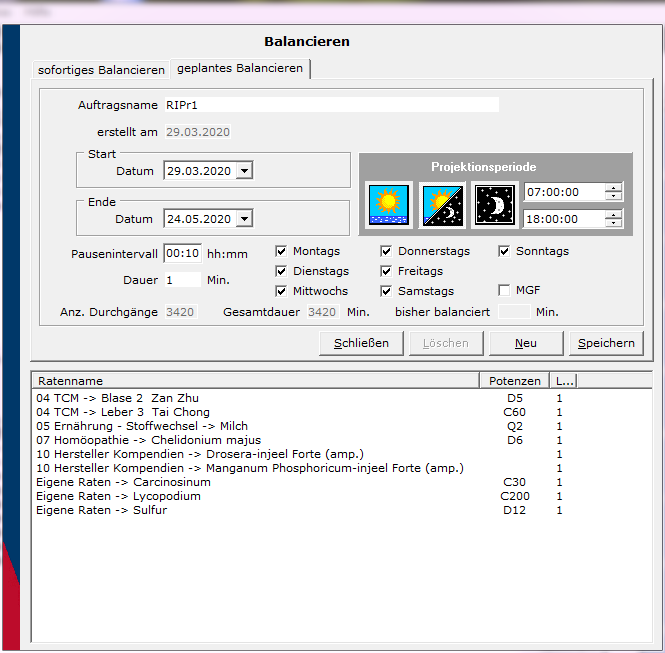The height and width of the screenshot is (653, 665).
Task: Click the Ende date field 24.05.2020
Action: (x=200, y=219)
